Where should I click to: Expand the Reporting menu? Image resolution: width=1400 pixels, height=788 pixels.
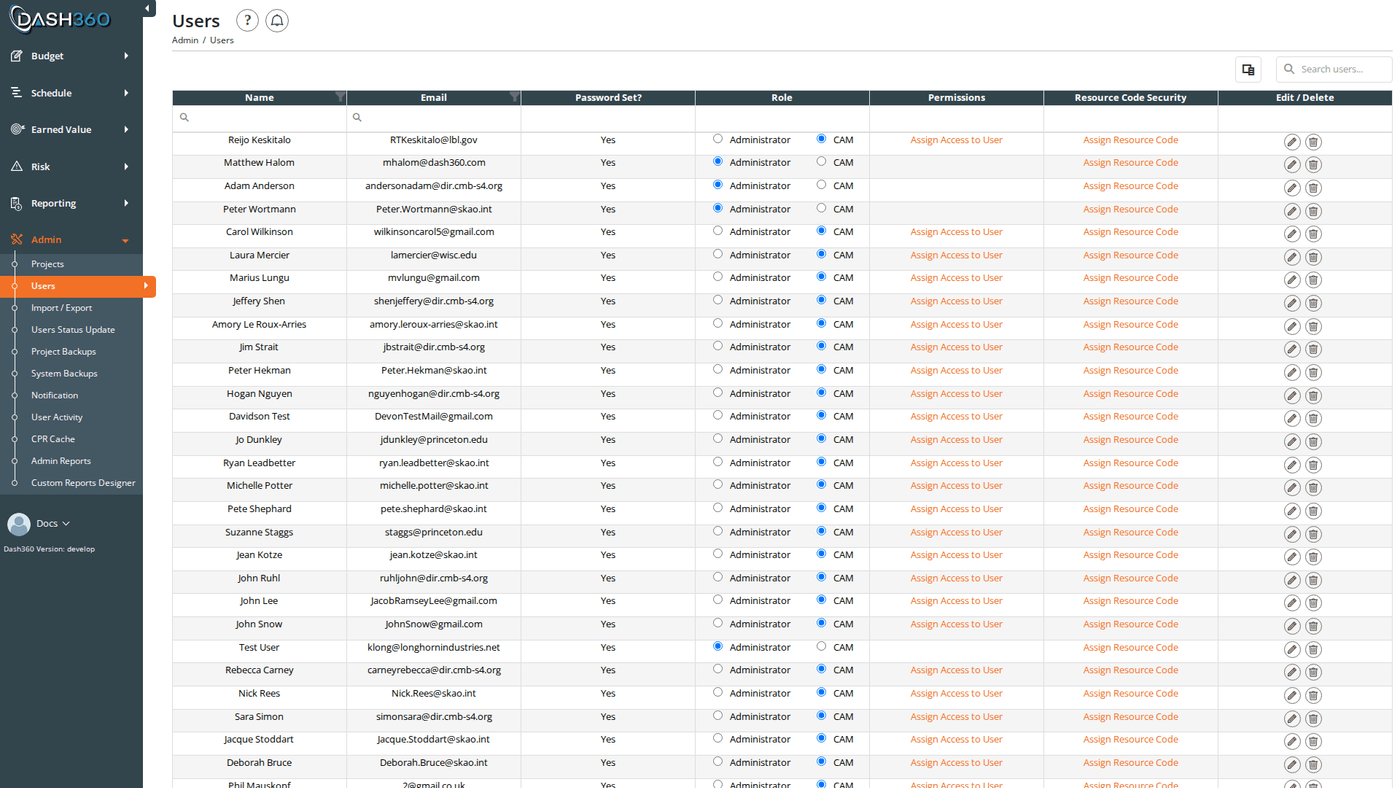(x=70, y=203)
